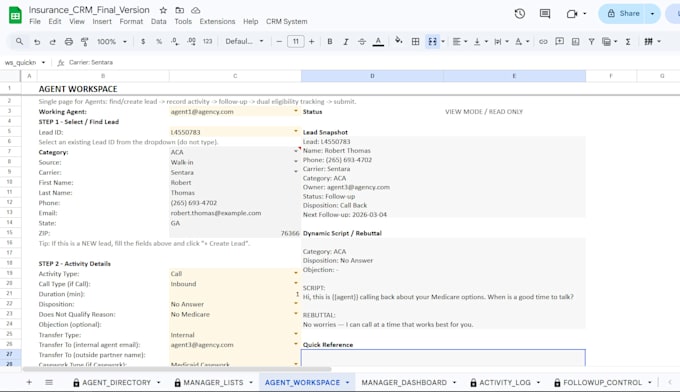Select the column D header
The height and width of the screenshot is (392, 680).
tap(372, 76)
